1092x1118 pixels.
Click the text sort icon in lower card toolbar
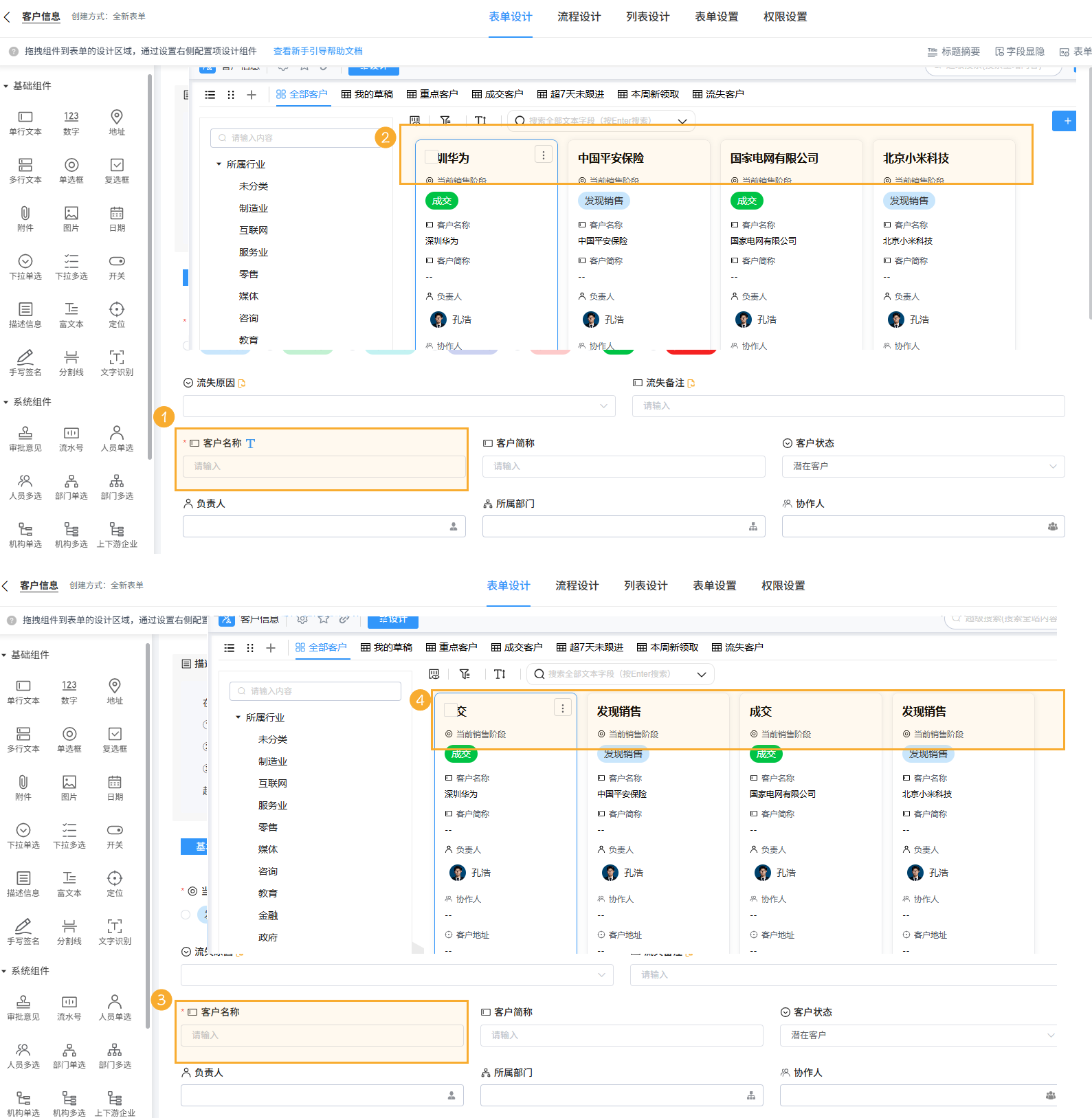tap(500, 674)
